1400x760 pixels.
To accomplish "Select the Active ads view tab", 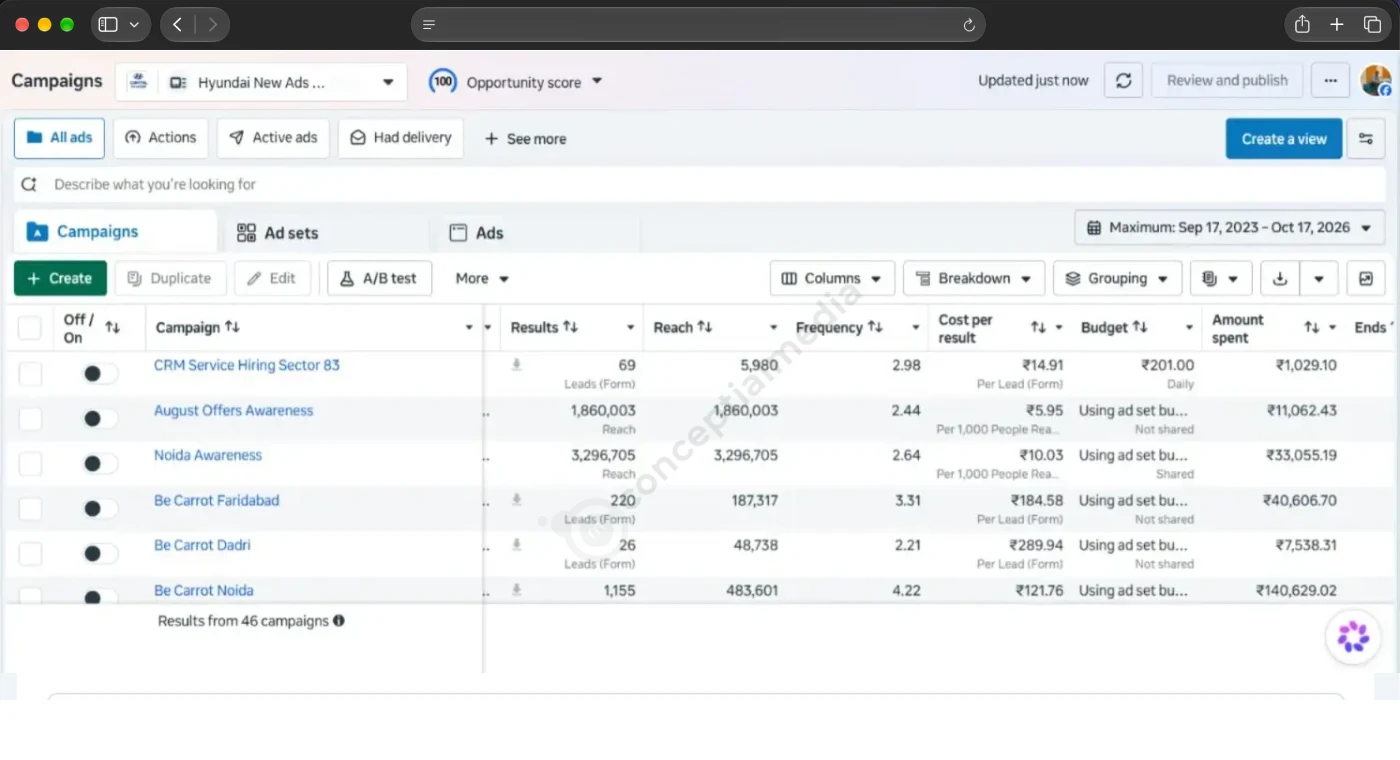I will [x=273, y=138].
